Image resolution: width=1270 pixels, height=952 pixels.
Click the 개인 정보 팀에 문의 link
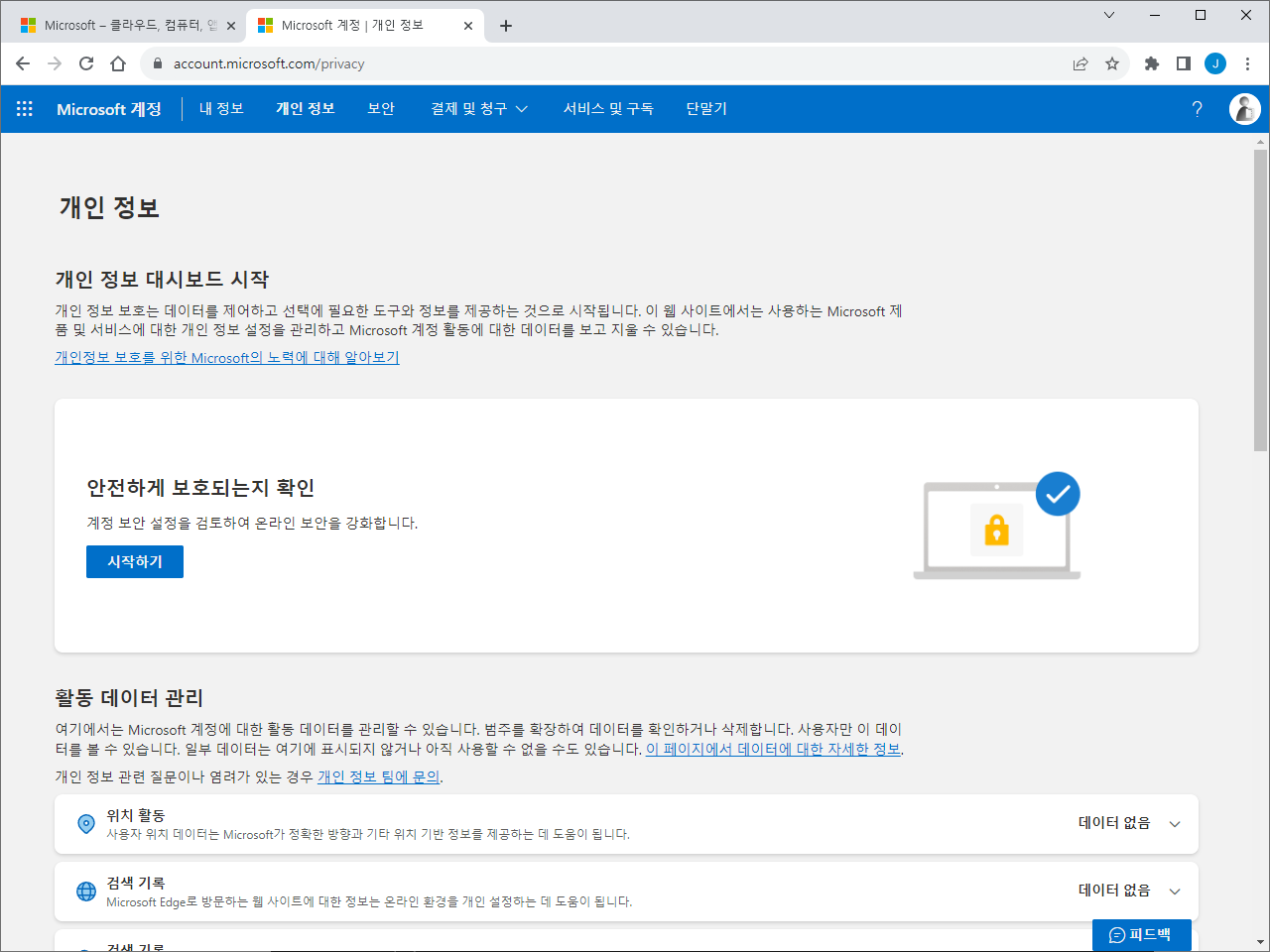pyautogui.click(x=378, y=776)
